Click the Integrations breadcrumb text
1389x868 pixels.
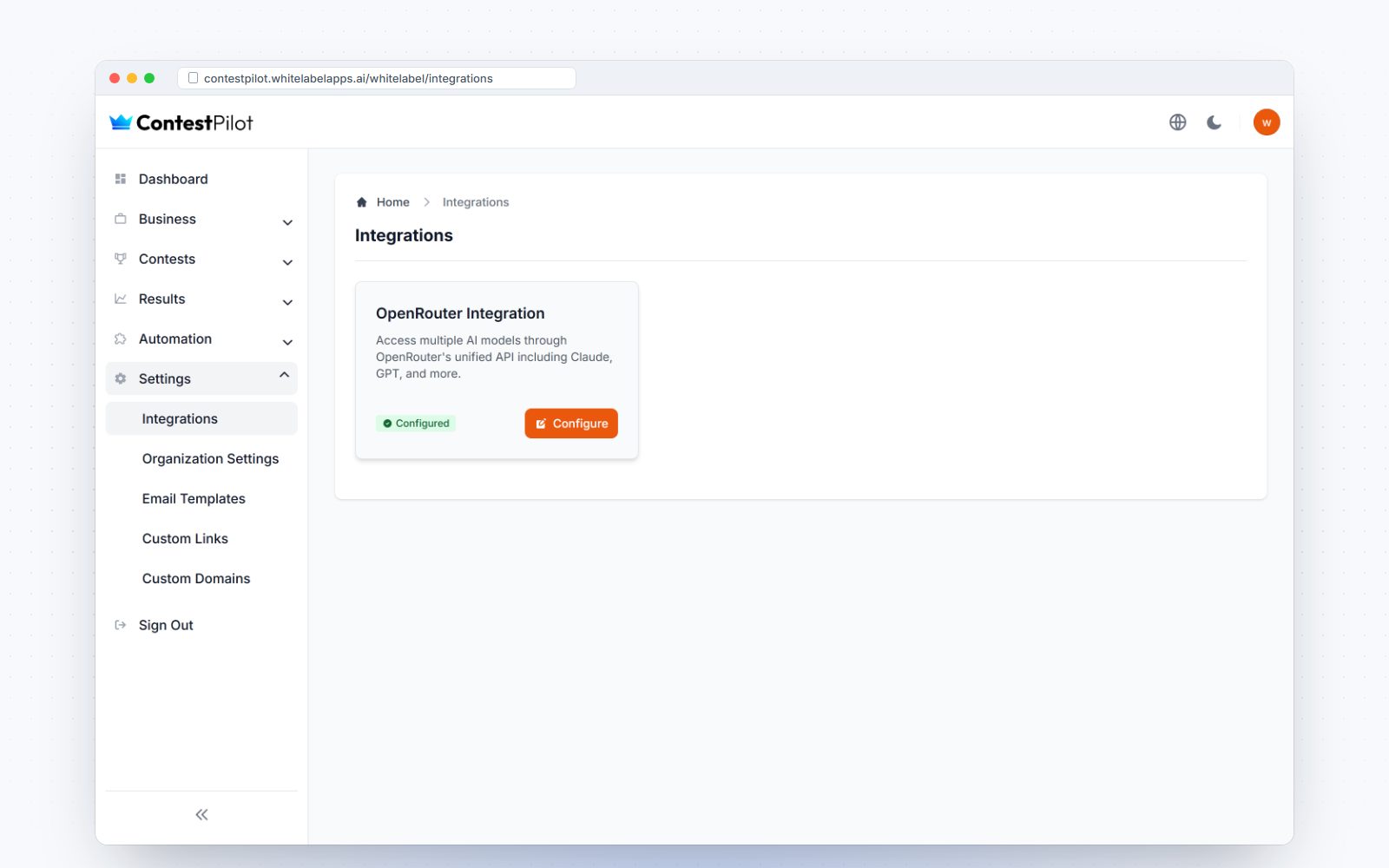(476, 202)
